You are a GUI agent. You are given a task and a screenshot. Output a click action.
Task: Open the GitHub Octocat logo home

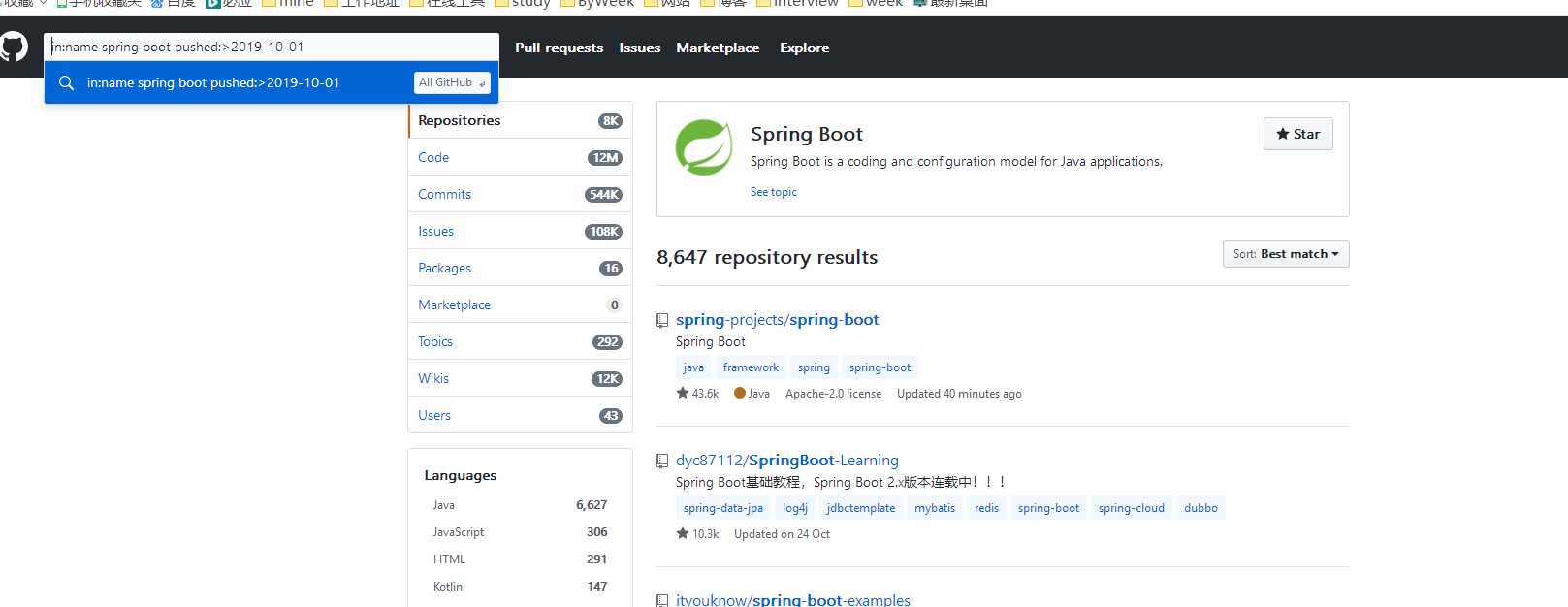(x=14, y=47)
